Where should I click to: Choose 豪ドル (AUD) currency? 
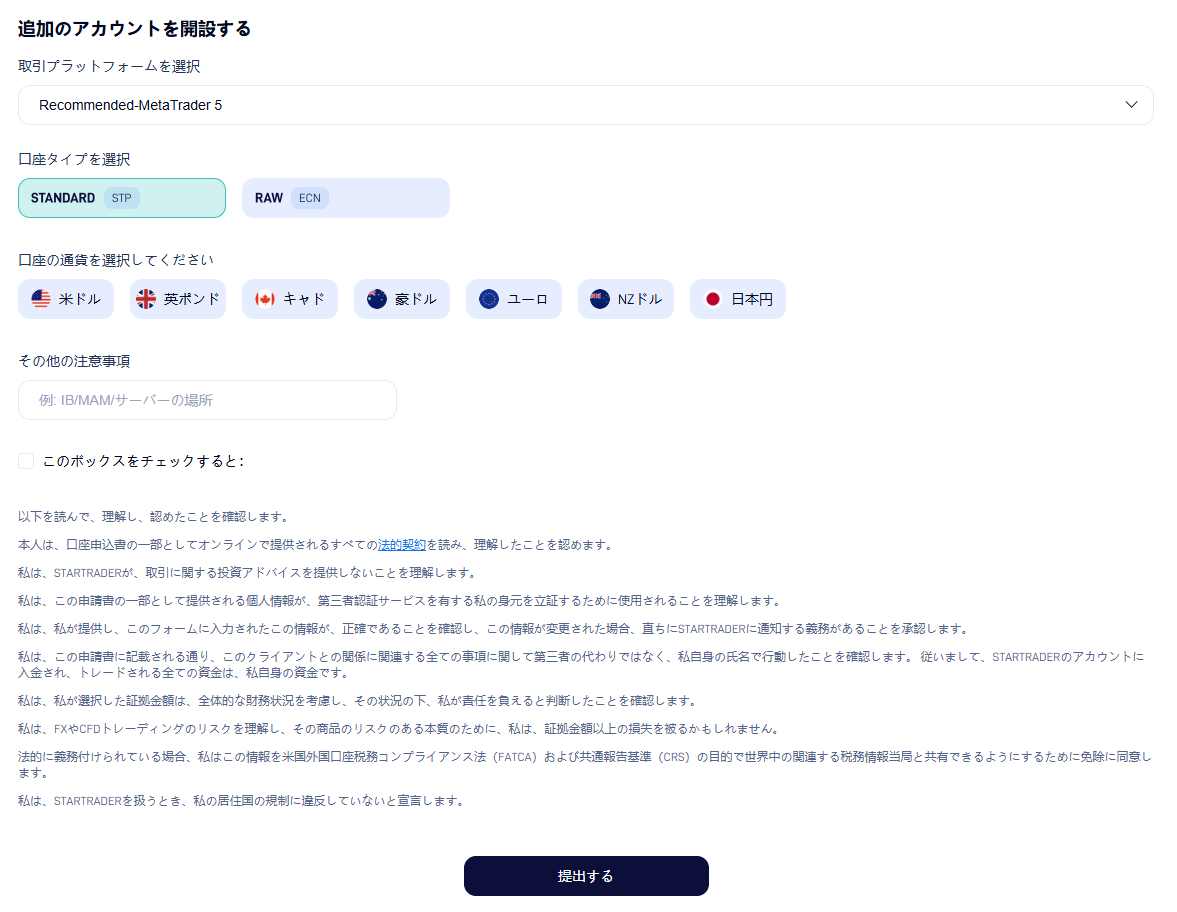coord(402,299)
